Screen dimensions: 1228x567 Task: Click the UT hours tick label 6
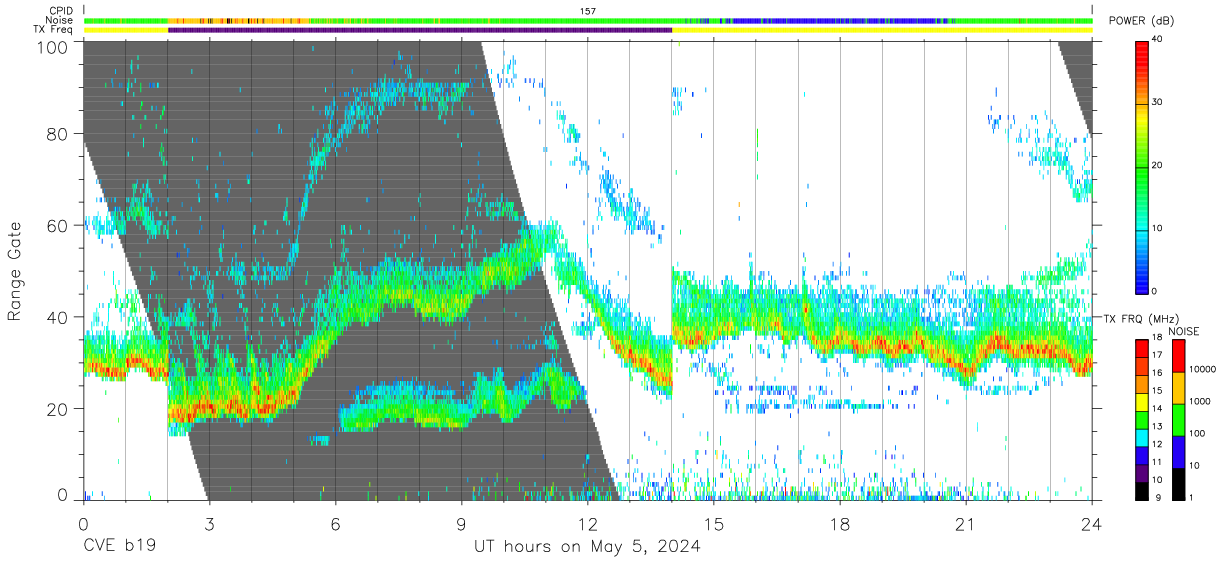(x=335, y=524)
